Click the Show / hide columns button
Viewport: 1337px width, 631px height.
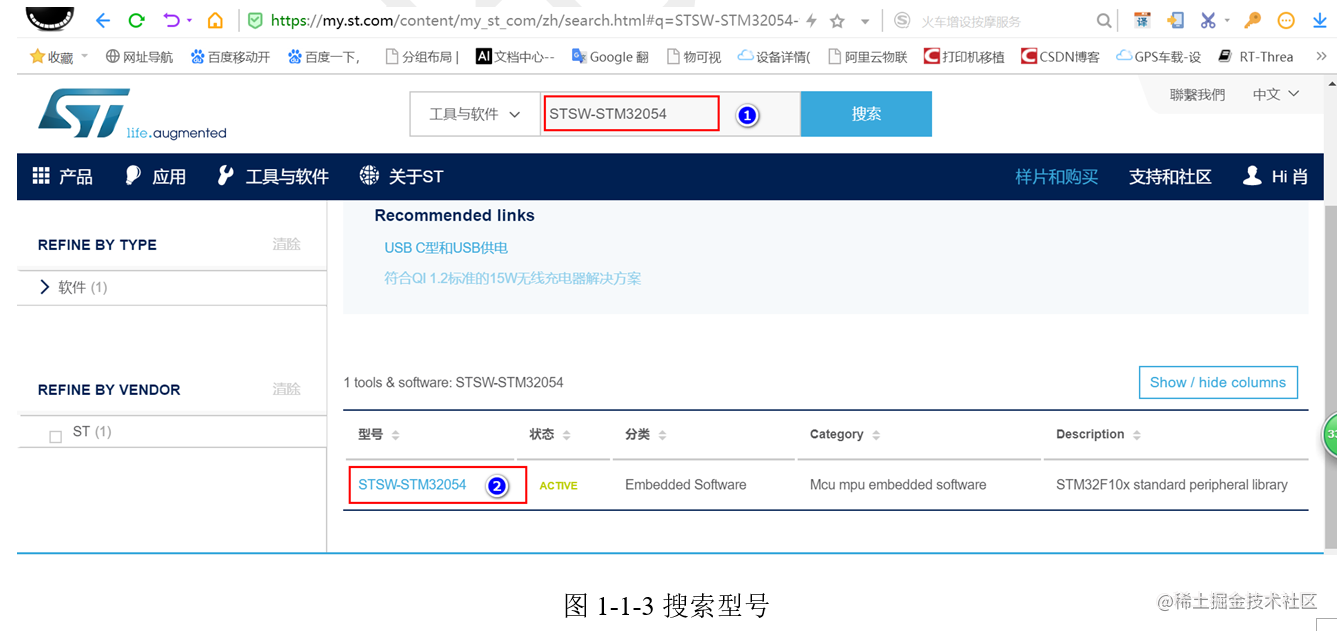(1218, 382)
